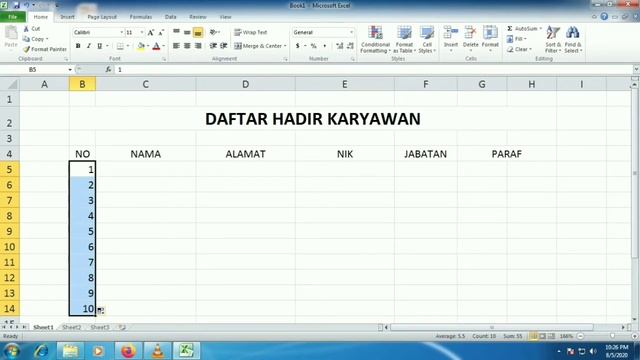
Task: Expand the Merge & Center dropdown arrow
Action: point(285,46)
